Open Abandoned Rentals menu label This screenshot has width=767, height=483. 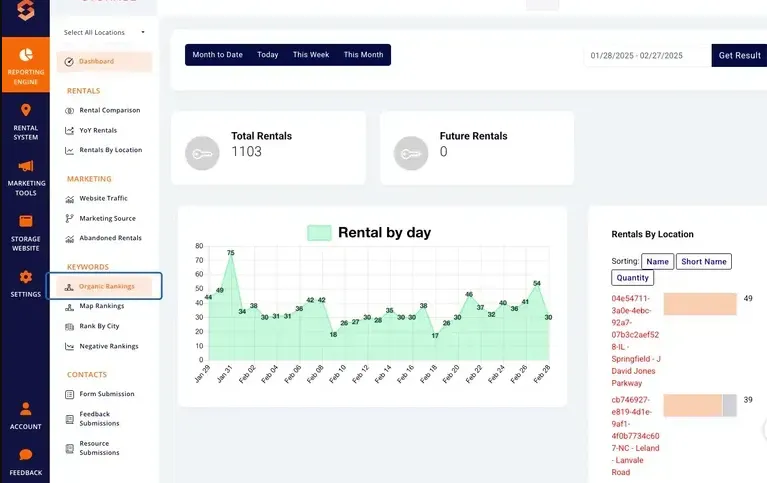coord(111,238)
